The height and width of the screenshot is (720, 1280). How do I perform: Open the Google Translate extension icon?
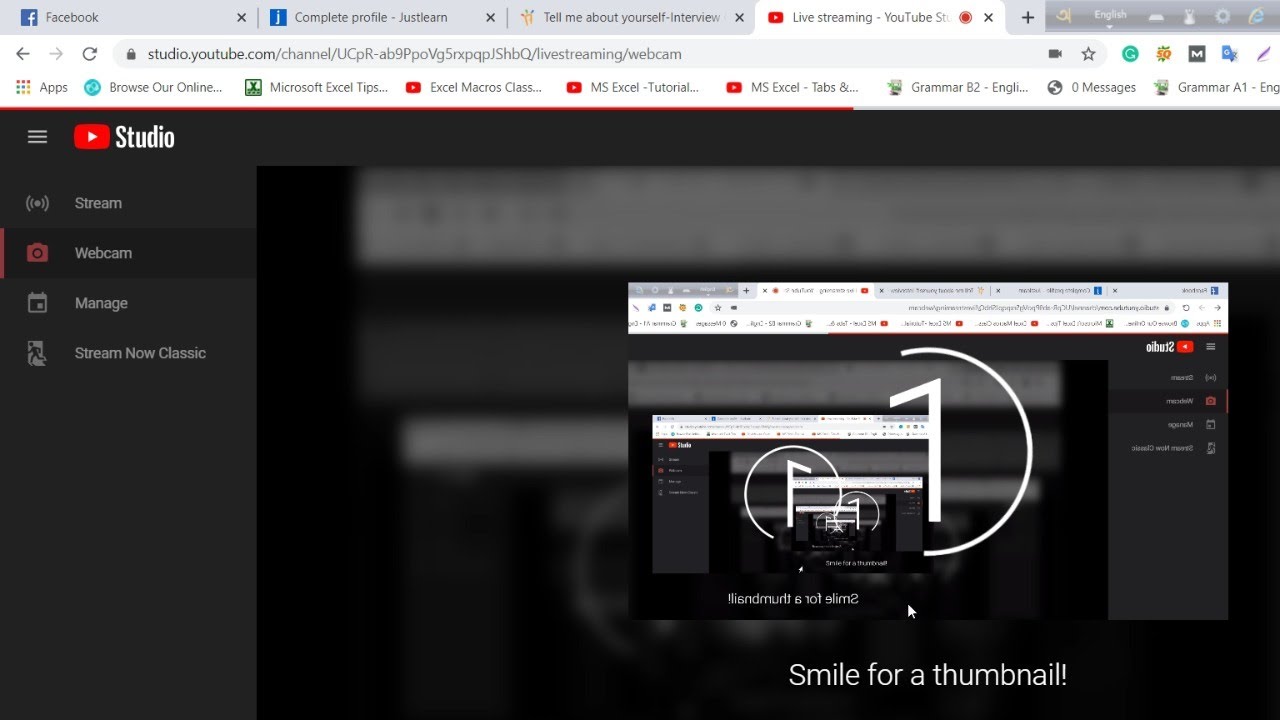pyautogui.click(x=1230, y=54)
